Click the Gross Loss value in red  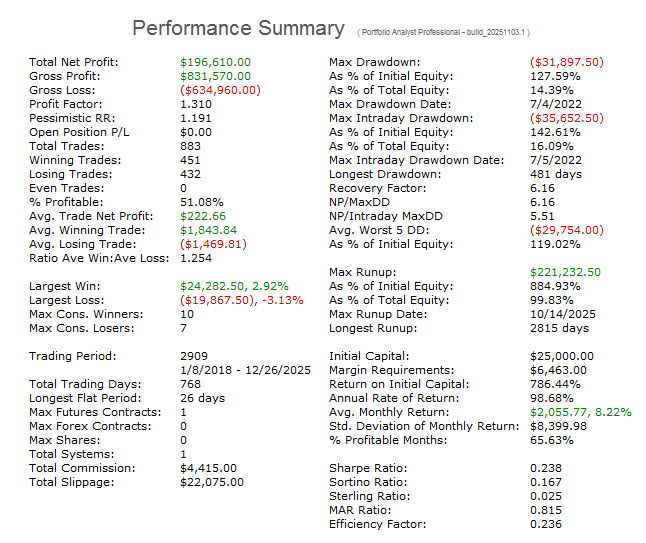[x=220, y=89]
